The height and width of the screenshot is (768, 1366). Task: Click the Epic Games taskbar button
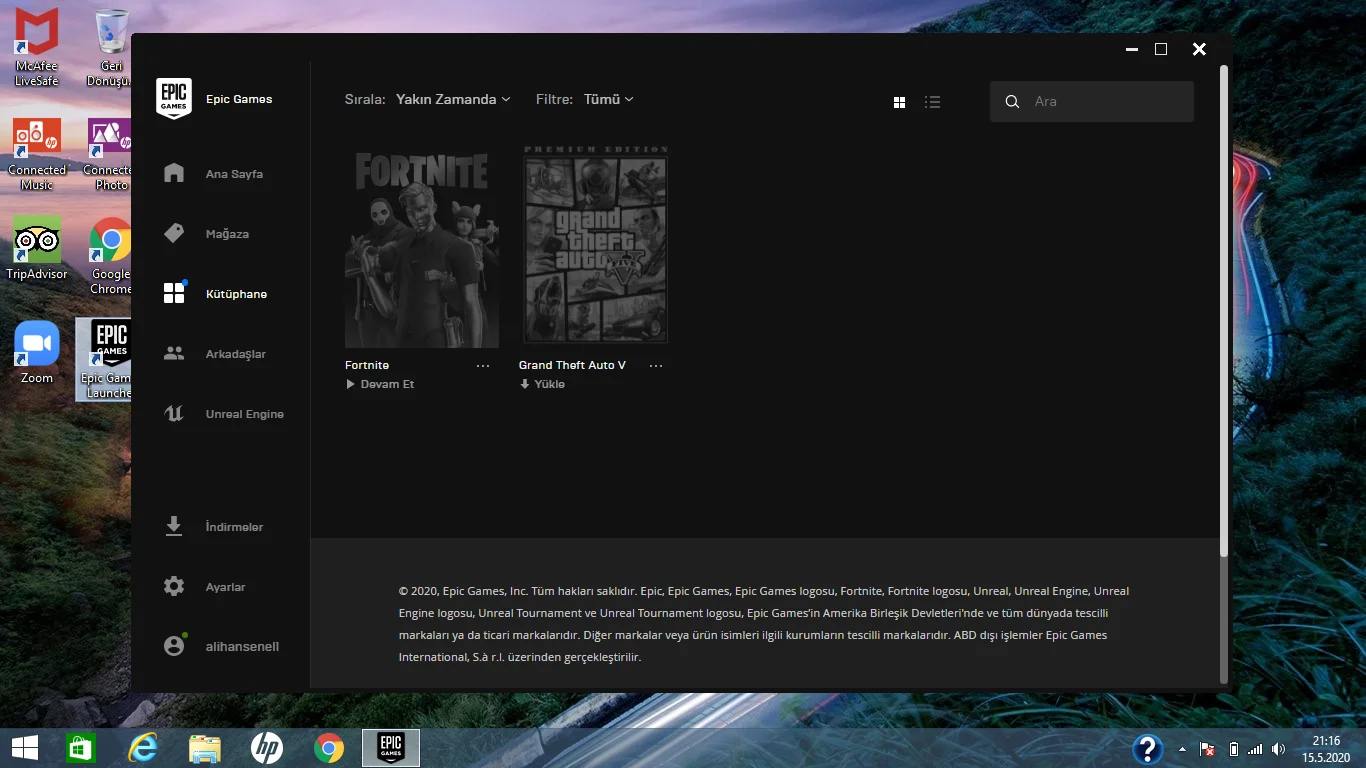coord(391,748)
